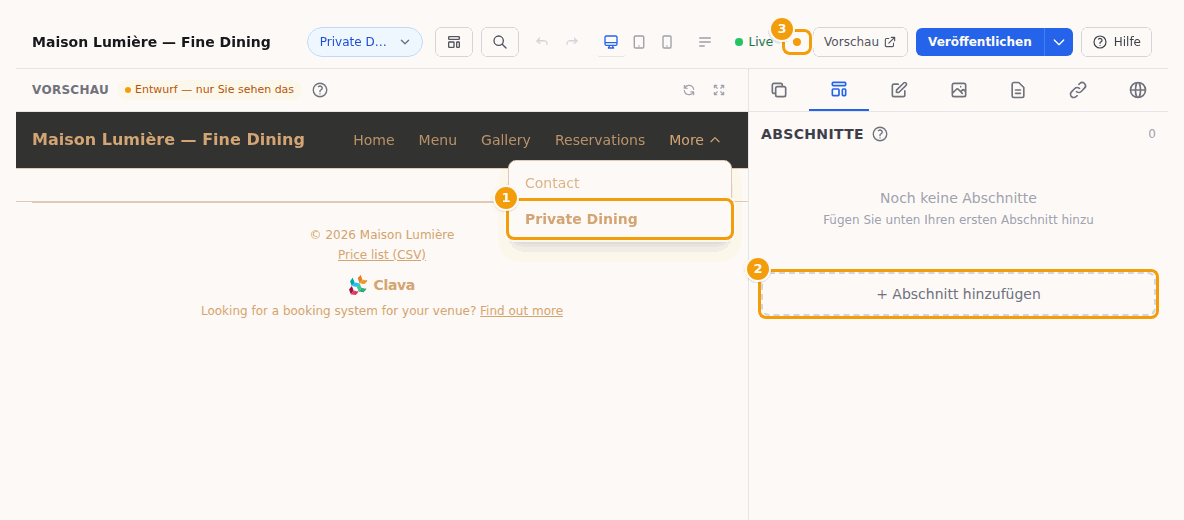
Task: Go to Home in the site navigation
Action: click(374, 140)
